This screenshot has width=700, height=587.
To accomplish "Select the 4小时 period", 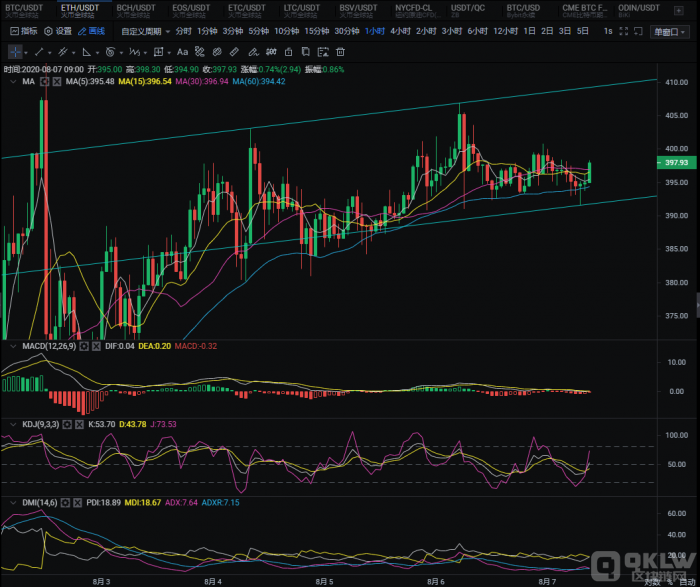I will click(400, 31).
